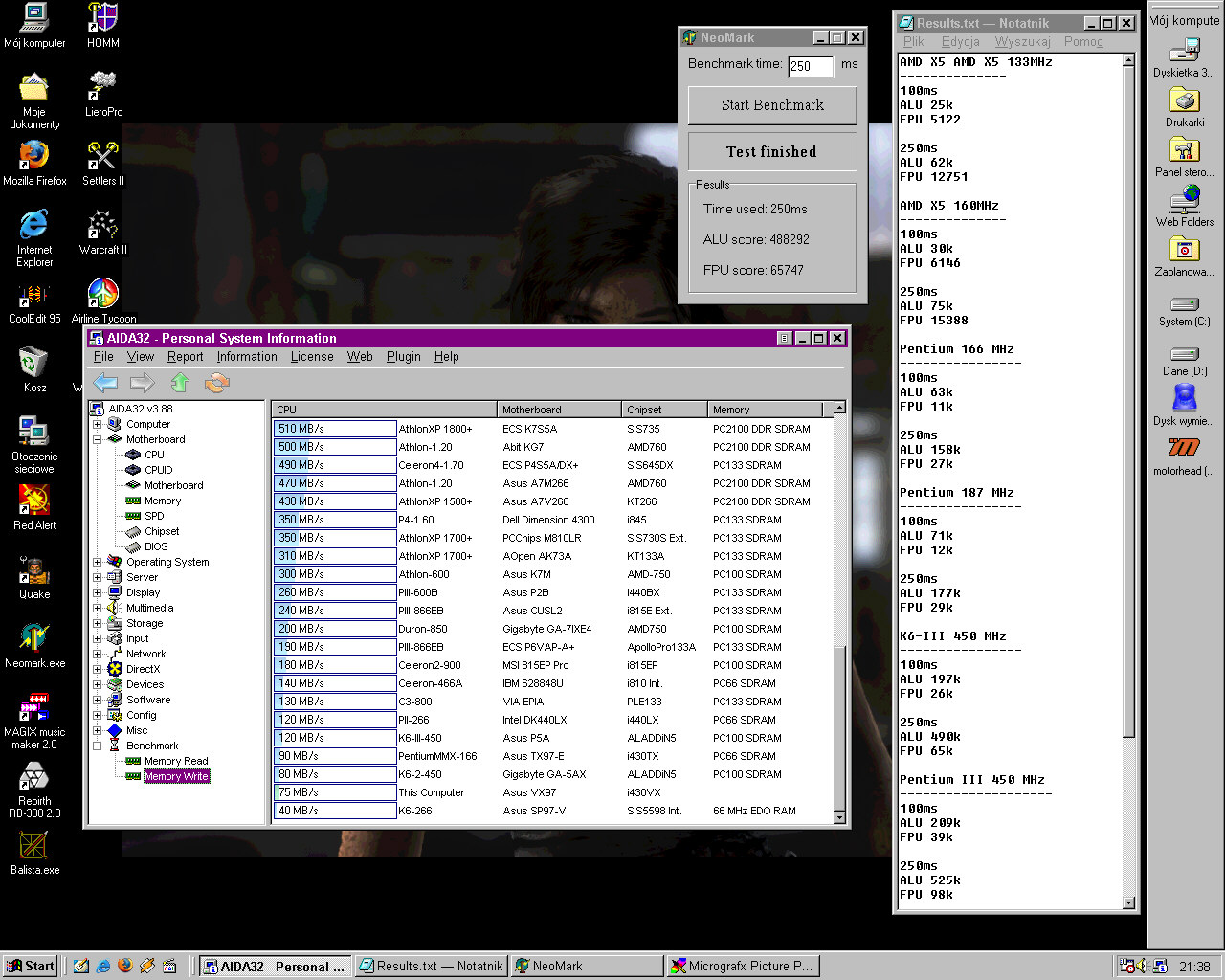Select Memory Read in Benchmark tree
1225x980 pixels.
(x=176, y=761)
